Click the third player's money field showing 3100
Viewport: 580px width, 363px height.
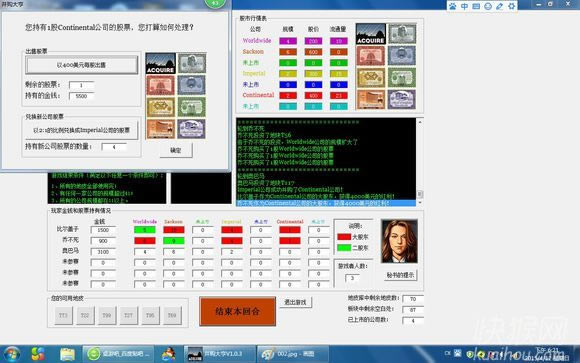(x=103, y=252)
